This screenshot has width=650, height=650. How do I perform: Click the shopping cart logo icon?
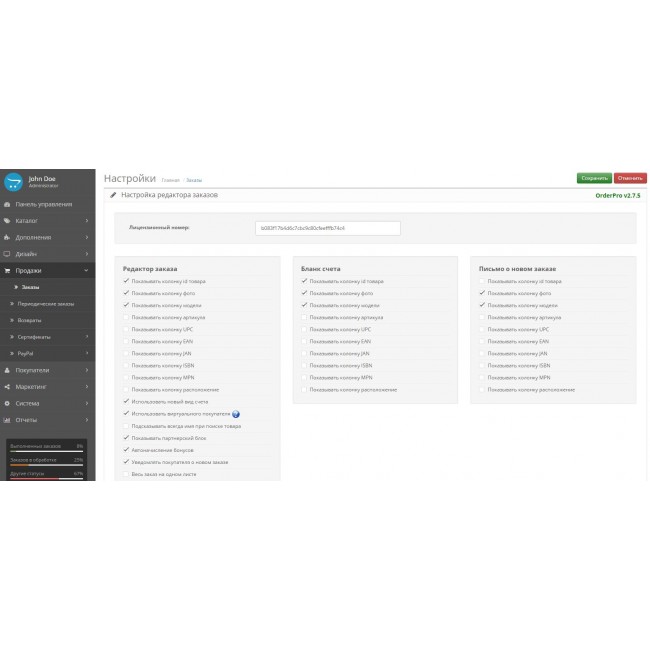tap(14, 181)
